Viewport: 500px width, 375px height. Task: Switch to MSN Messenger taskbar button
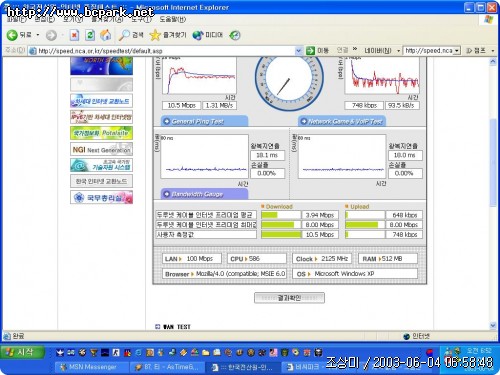[x=90, y=367]
